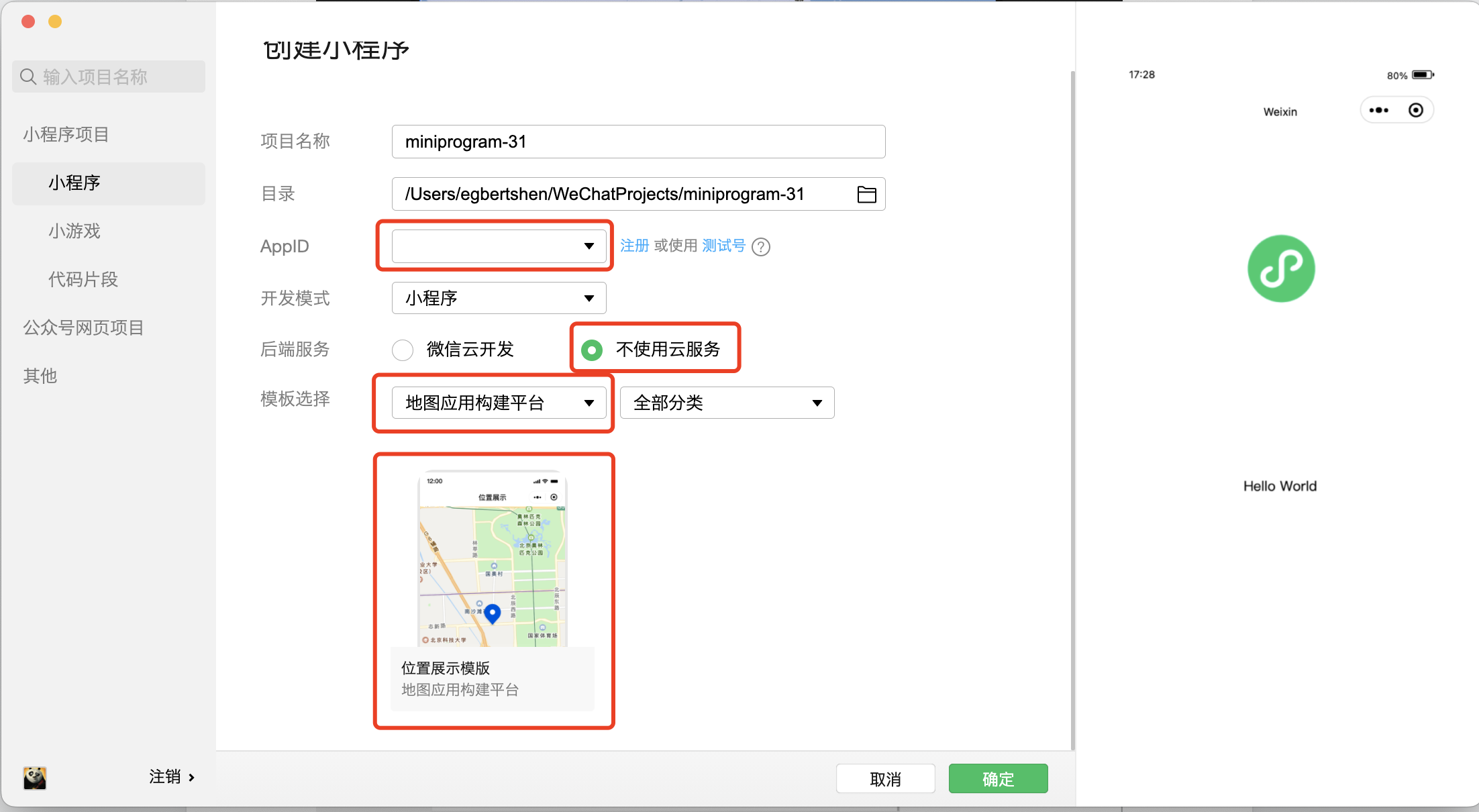The height and width of the screenshot is (812, 1479).
Task: Click the help question mark beside 测试号
Action: pos(761,246)
